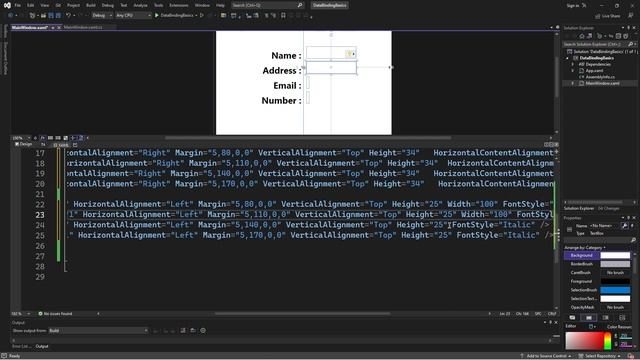Screen dimensions: 640x360
Task: Select the no brush type icon
Action: (x=572, y=318)
